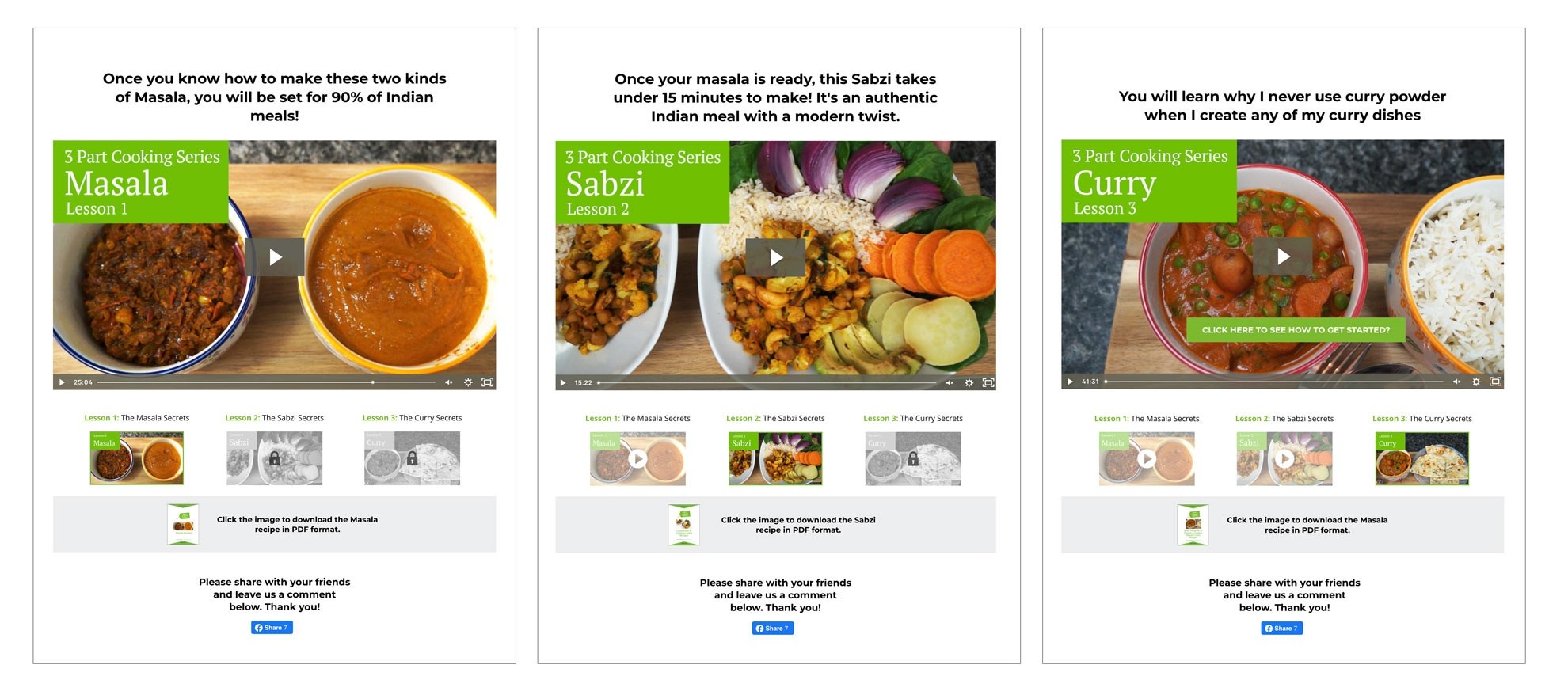Image resolution: width=1568 pixels, height=695 pixels.
Task: Open settings gear on Masala video
Action: [x=468, y=382]
